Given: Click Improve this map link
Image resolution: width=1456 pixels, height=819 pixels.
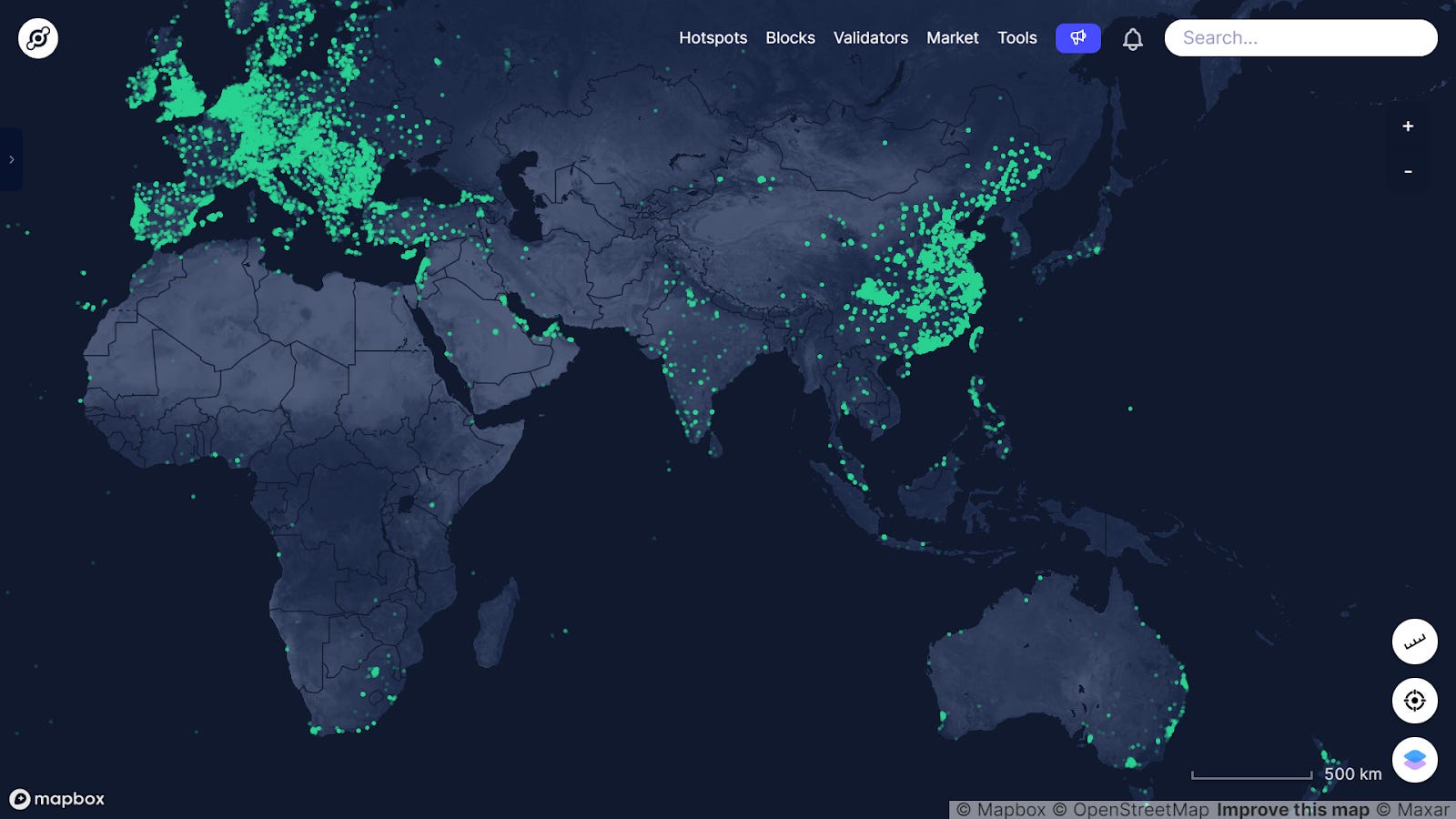Looking at the screenshot, I should 1293,810.
